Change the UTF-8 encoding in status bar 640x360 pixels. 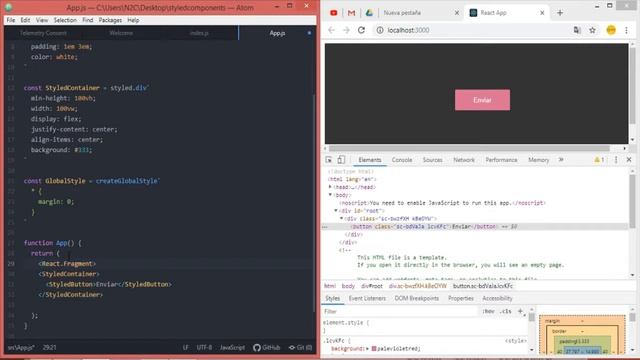pos(204,348)
